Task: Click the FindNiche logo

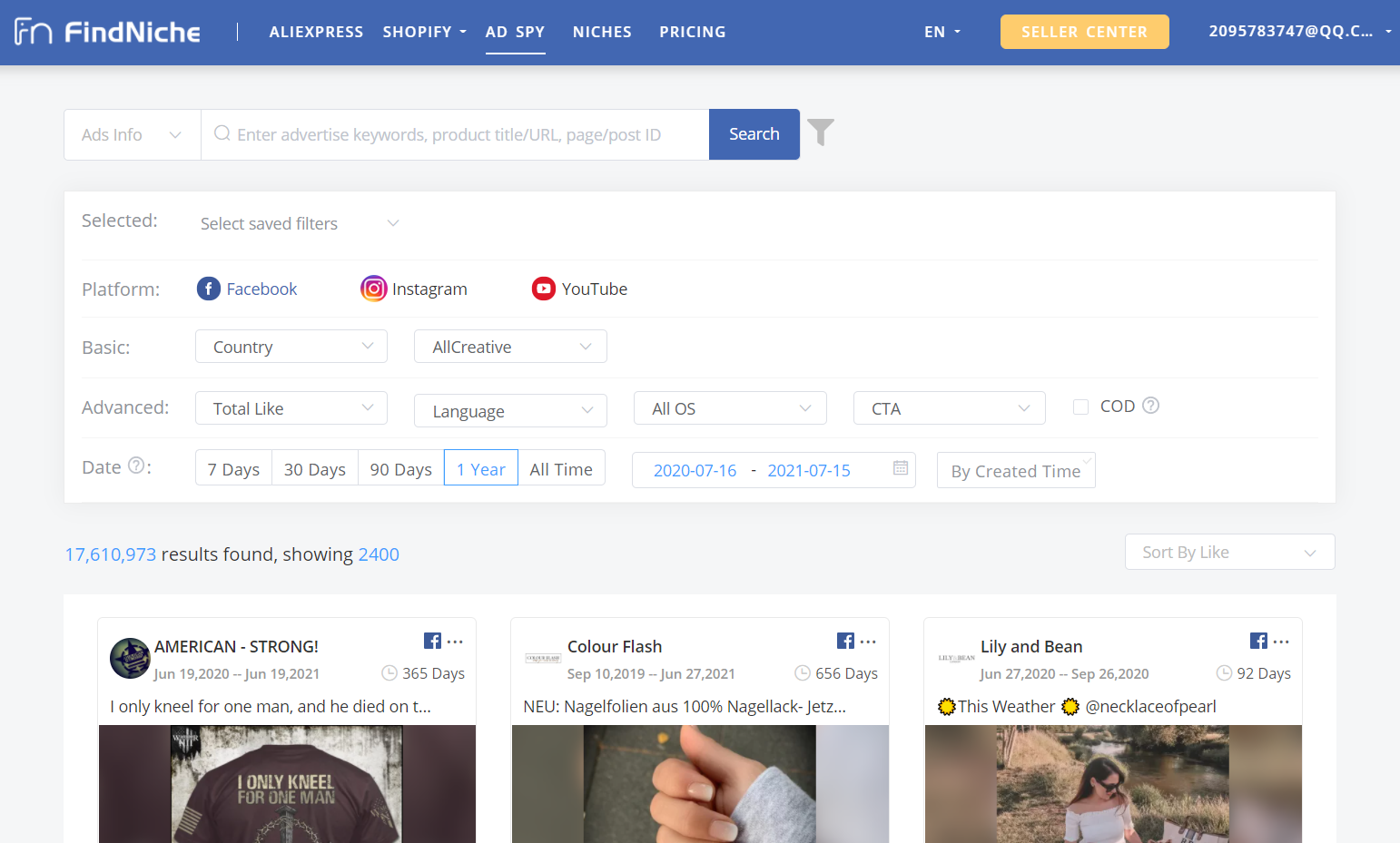Action: (107, 32)
